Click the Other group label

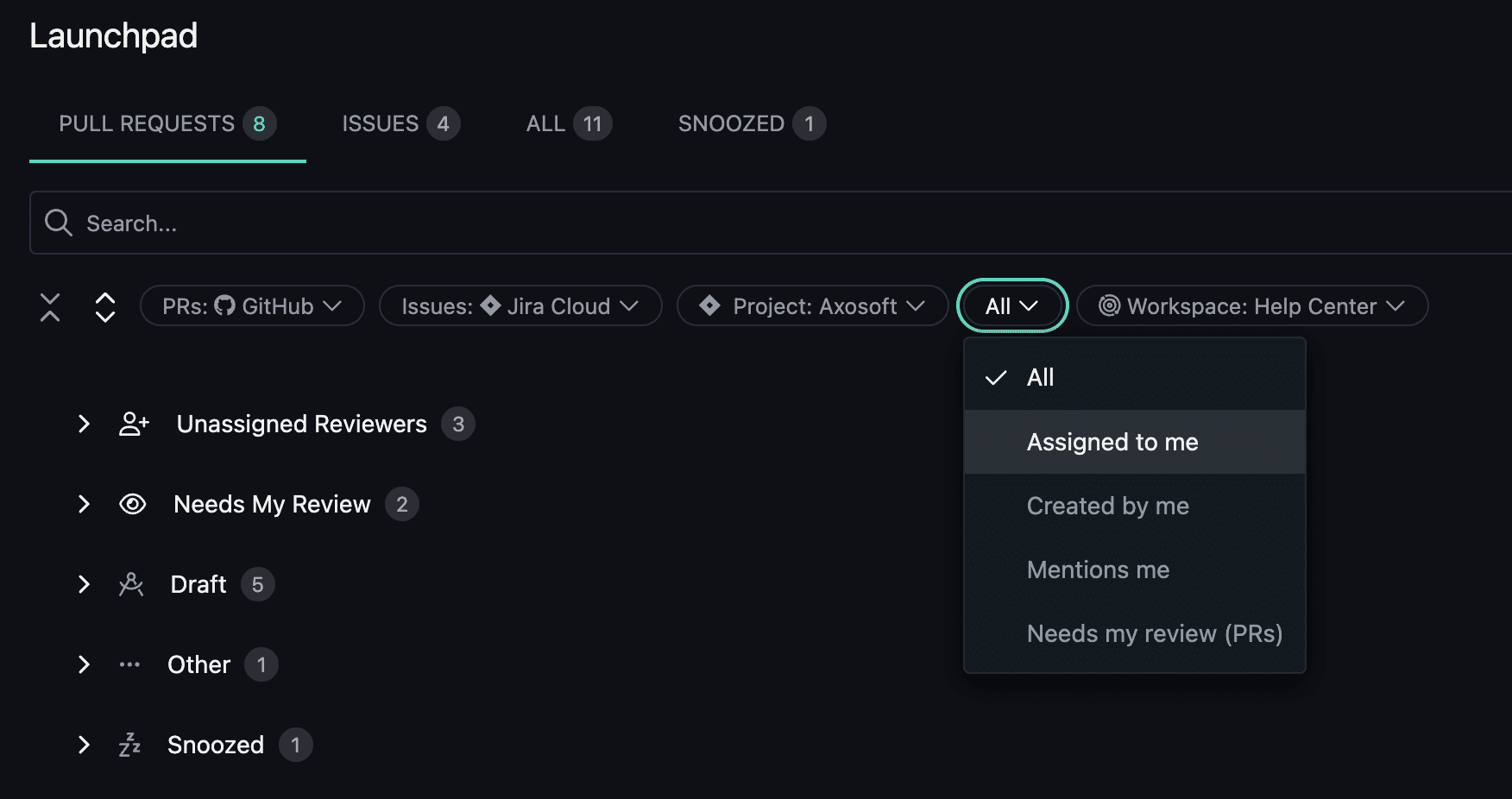pyautogui.click(x=198, y=664)
